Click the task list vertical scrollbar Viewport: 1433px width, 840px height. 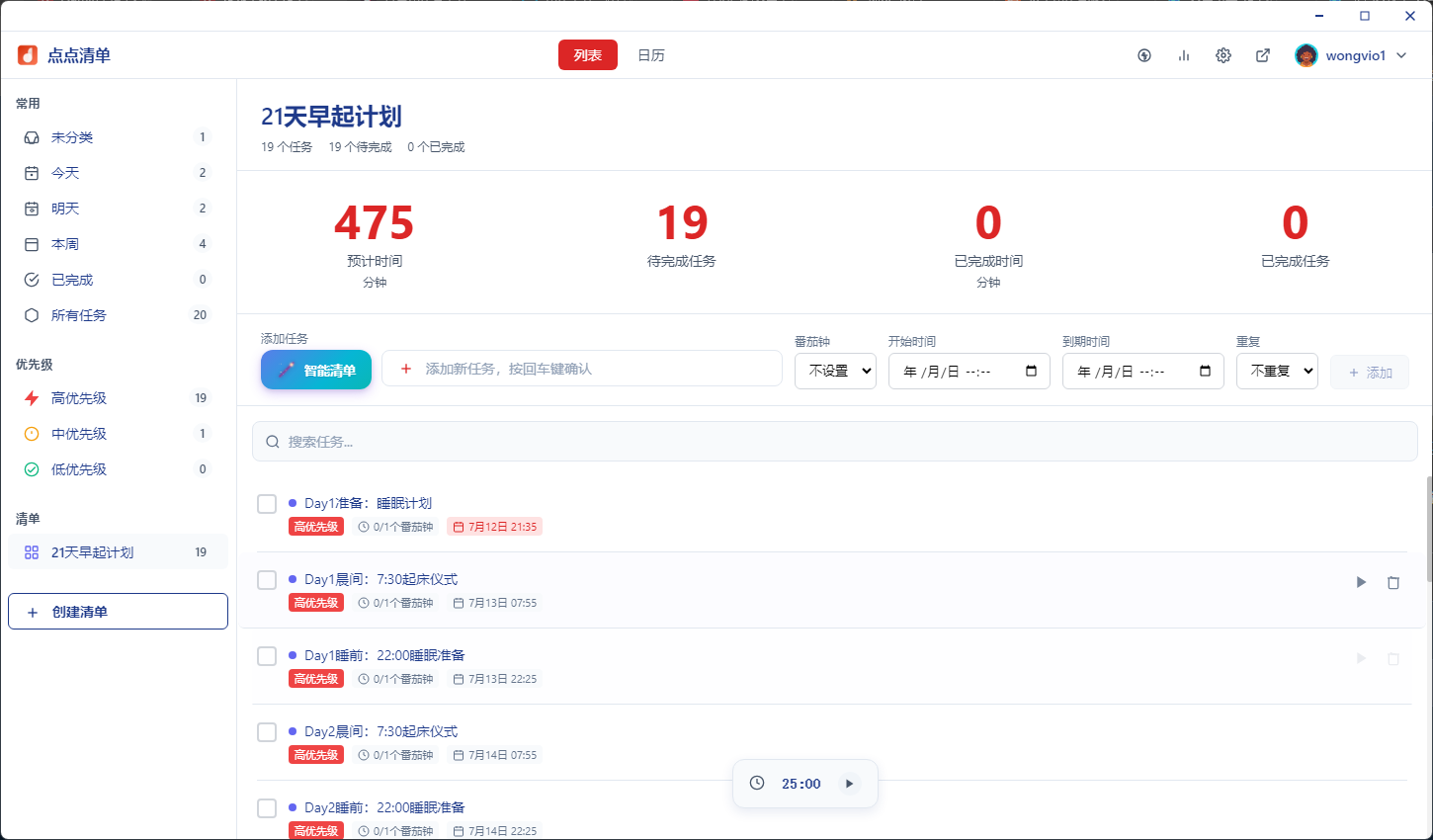pos(1429,529)
